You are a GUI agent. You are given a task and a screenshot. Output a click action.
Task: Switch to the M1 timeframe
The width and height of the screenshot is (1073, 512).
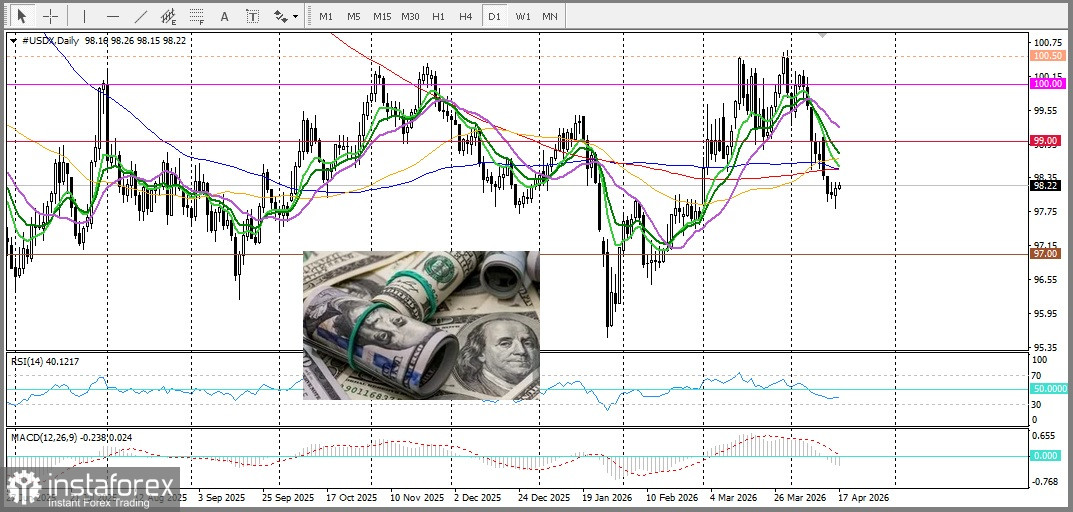pyautogui.click(x=326, y=16)
